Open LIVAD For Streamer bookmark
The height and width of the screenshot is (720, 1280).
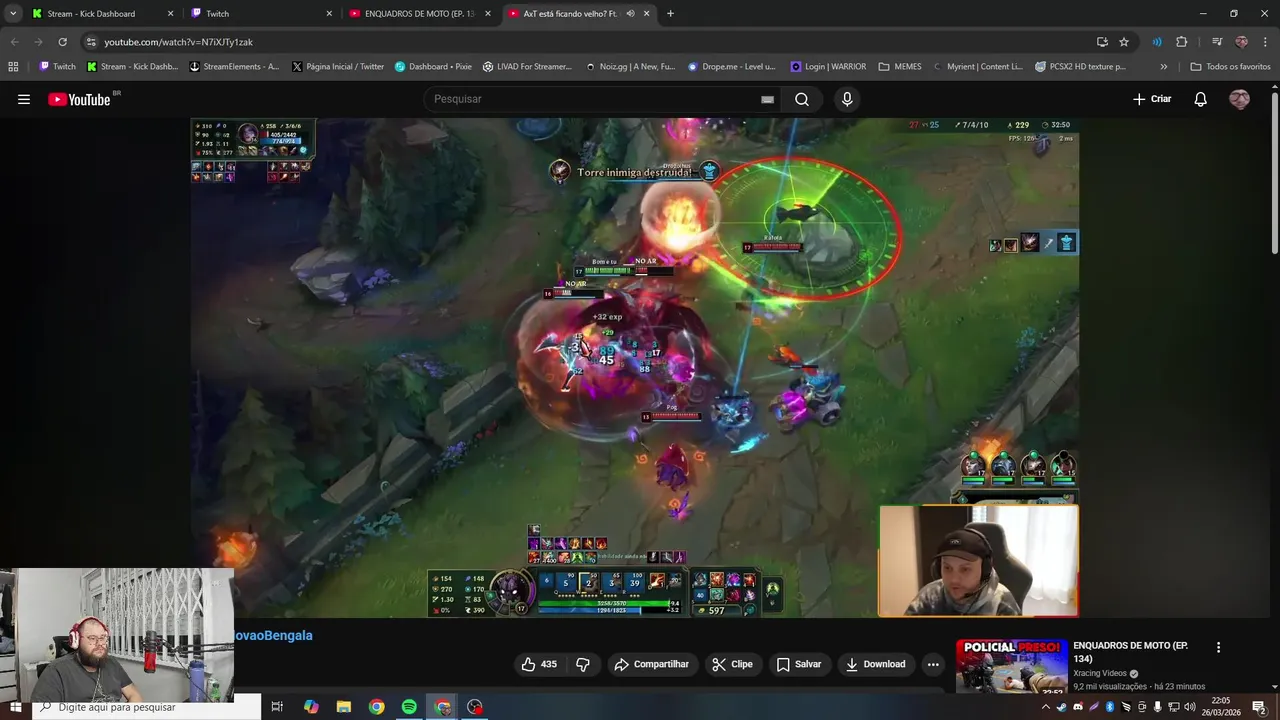(x=527, y=67)
